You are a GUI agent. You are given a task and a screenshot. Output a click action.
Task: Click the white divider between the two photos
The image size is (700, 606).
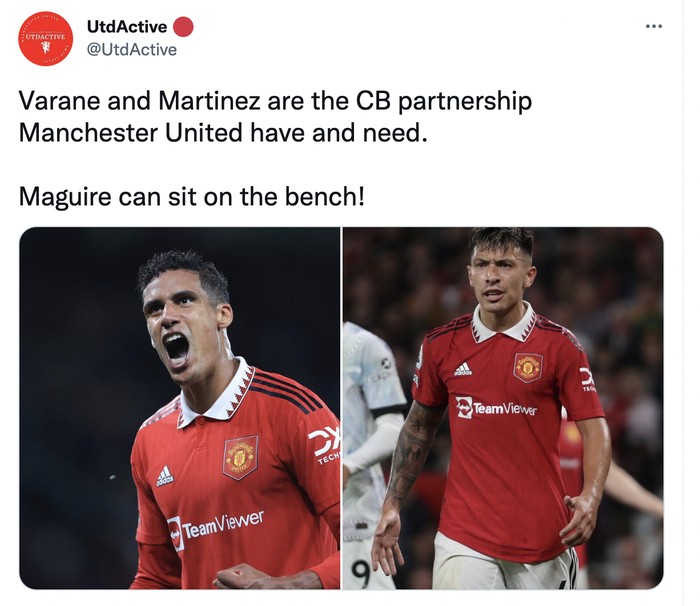[x=342, y=408]
